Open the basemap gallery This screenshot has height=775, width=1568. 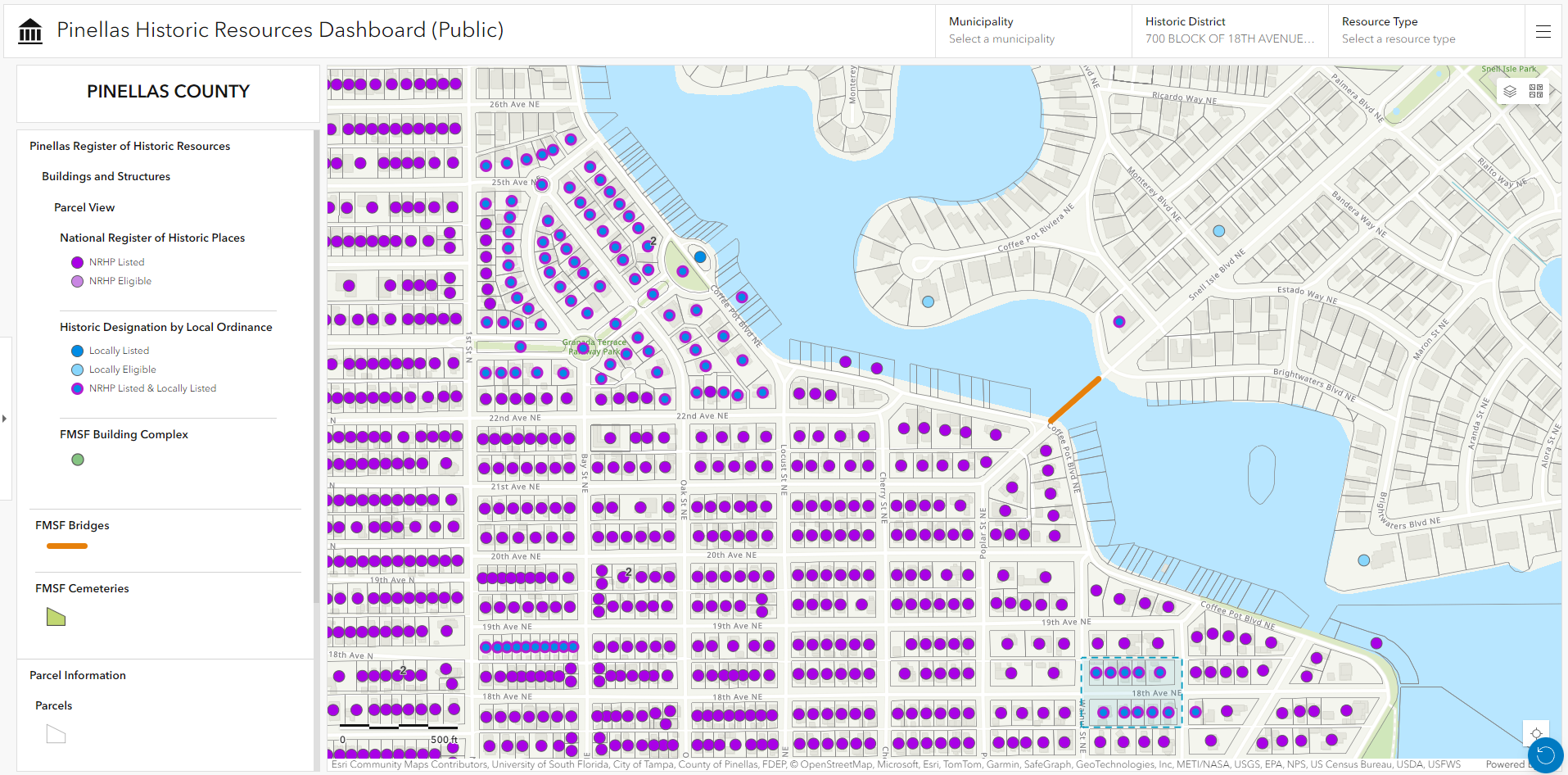pyautogui.click(x=1536, y=91)
